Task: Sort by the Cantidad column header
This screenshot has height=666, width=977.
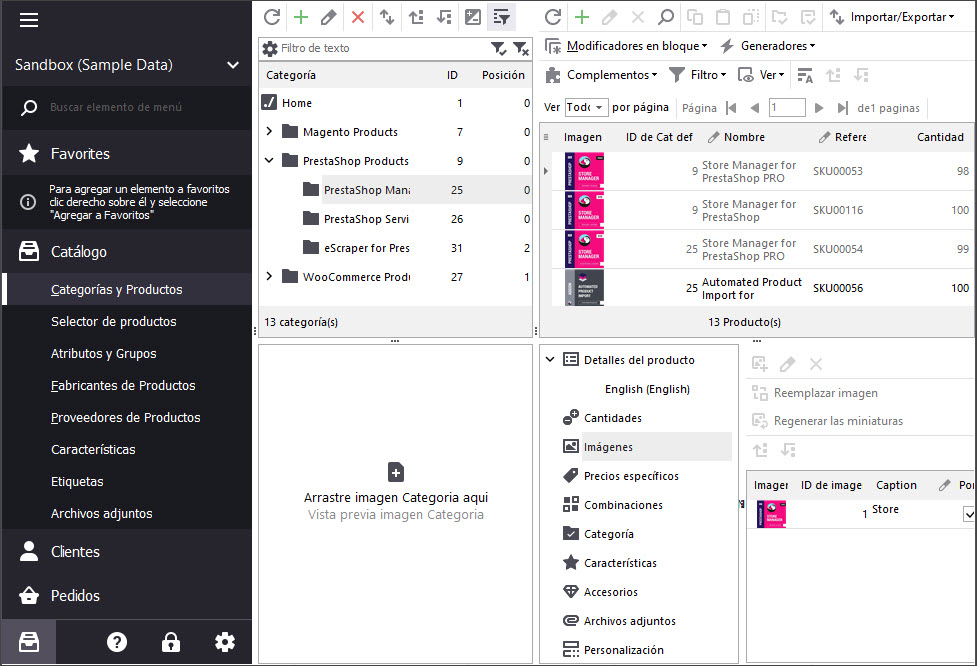Action: coord(940,137)
